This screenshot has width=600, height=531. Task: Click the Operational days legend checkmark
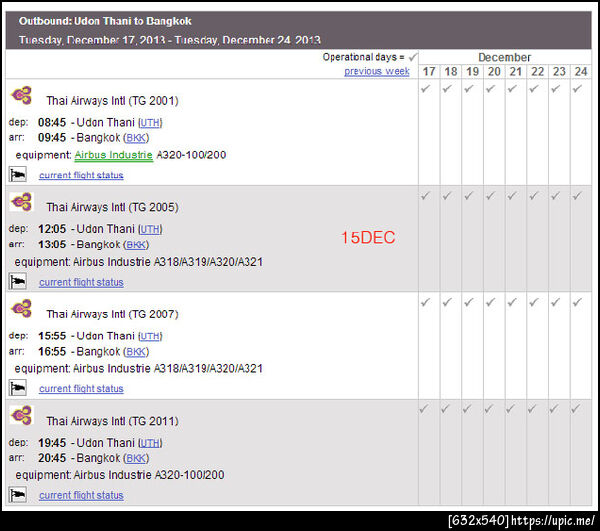413,57
